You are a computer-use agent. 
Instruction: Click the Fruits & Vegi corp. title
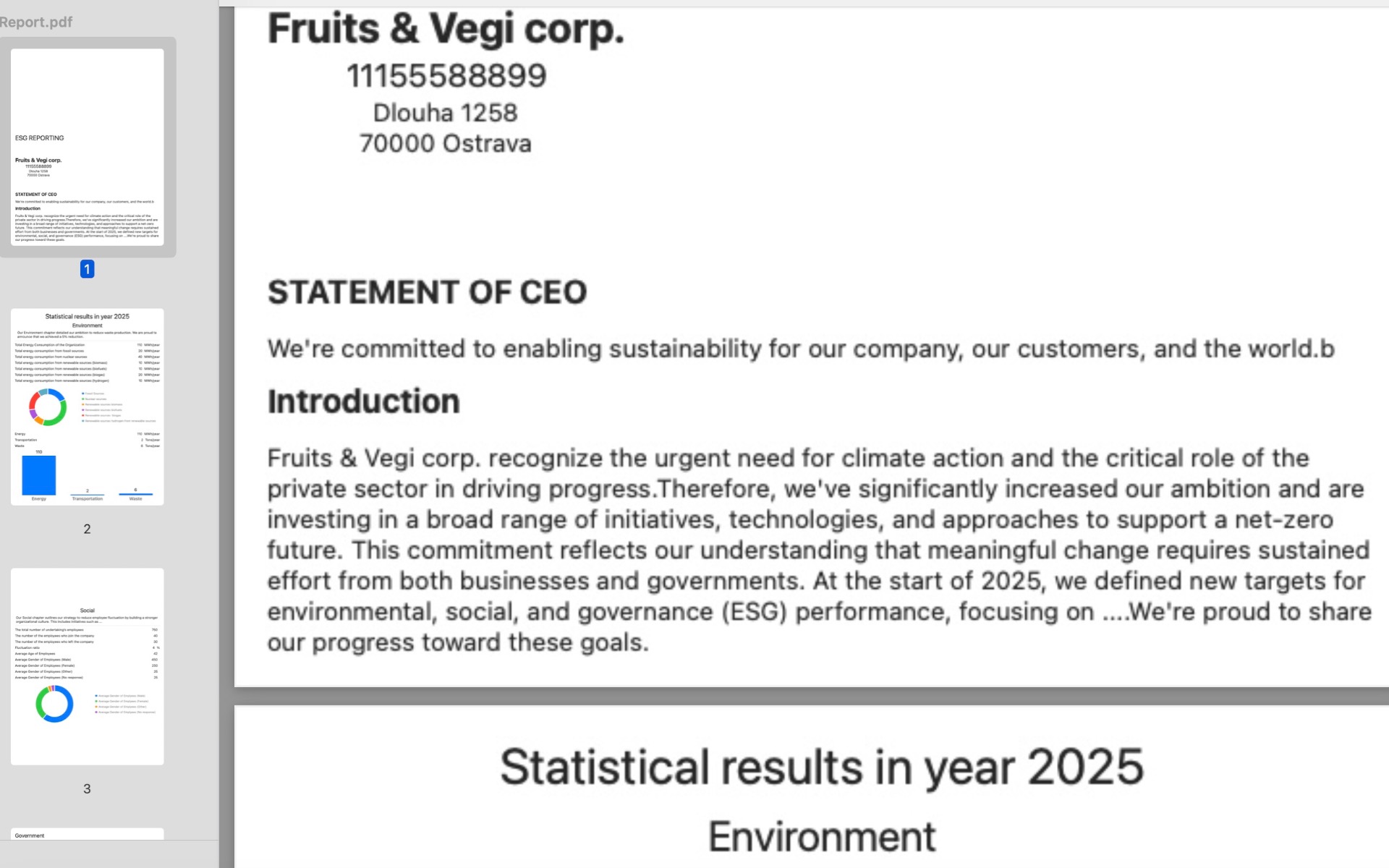coord(446,29)
